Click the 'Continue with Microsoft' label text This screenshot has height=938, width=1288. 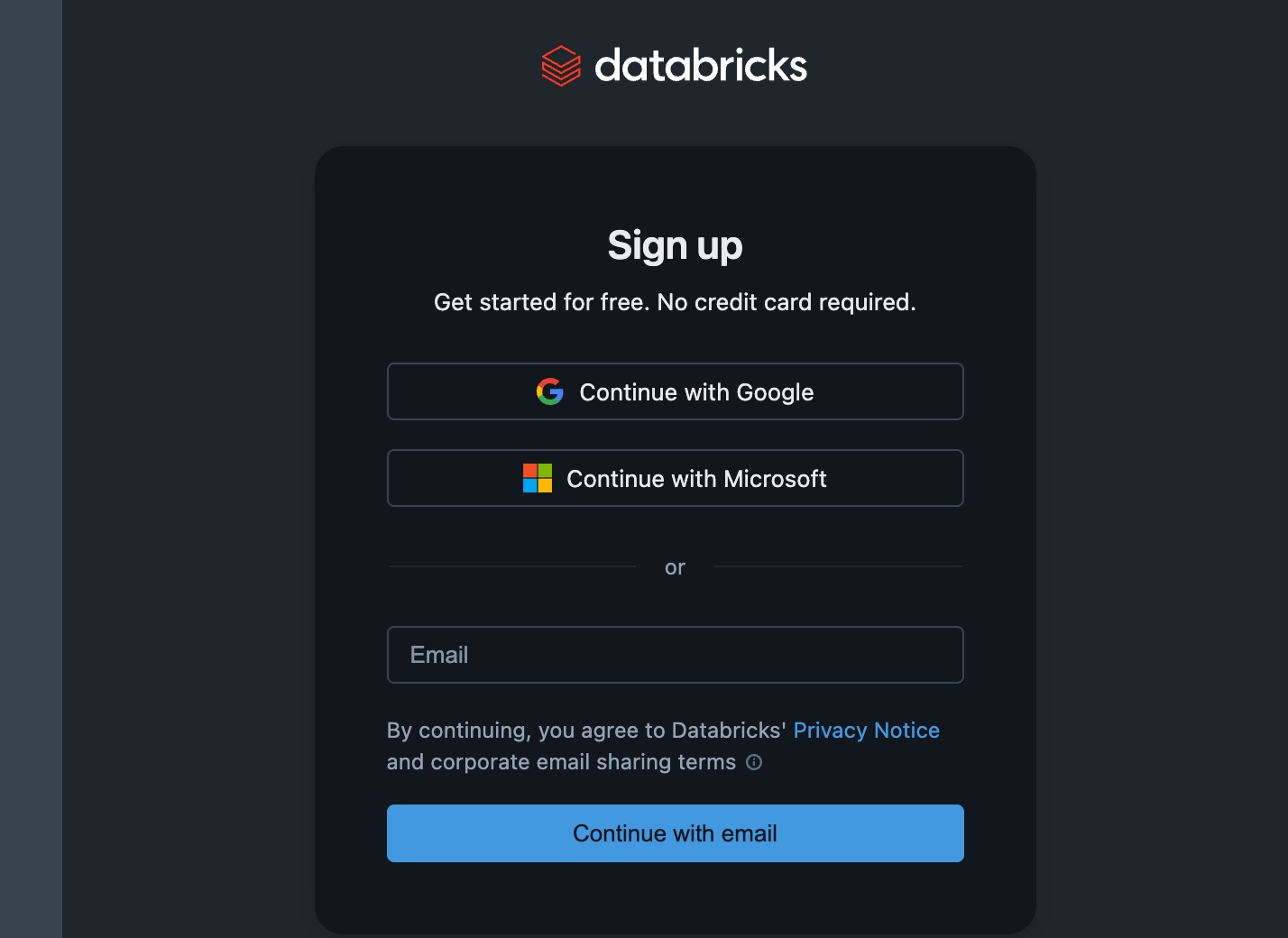click(x=696, y=479)
